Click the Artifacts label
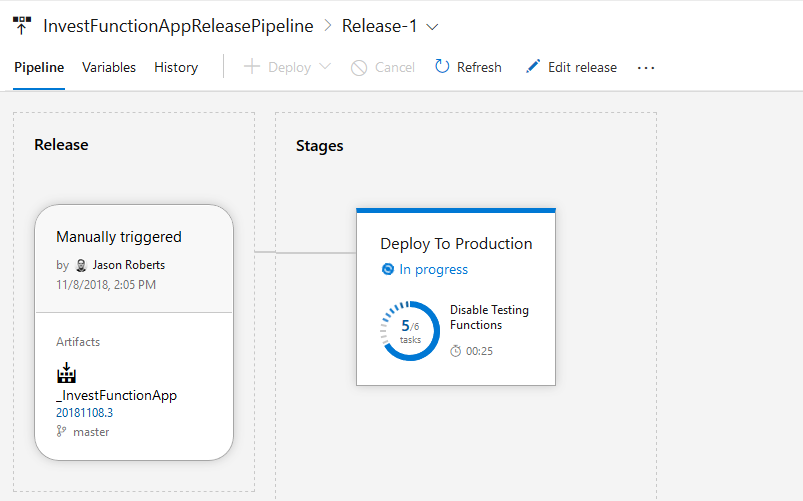 78,342
